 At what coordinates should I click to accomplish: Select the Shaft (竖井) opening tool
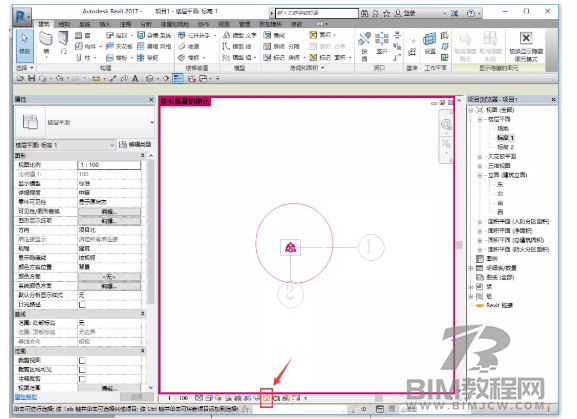382,43
